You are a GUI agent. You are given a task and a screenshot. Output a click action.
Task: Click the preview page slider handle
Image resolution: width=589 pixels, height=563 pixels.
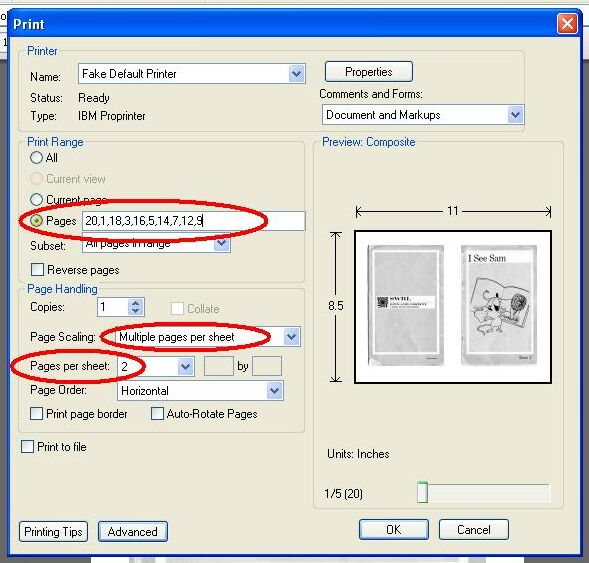pyautogui.click(x=423, y=492)
